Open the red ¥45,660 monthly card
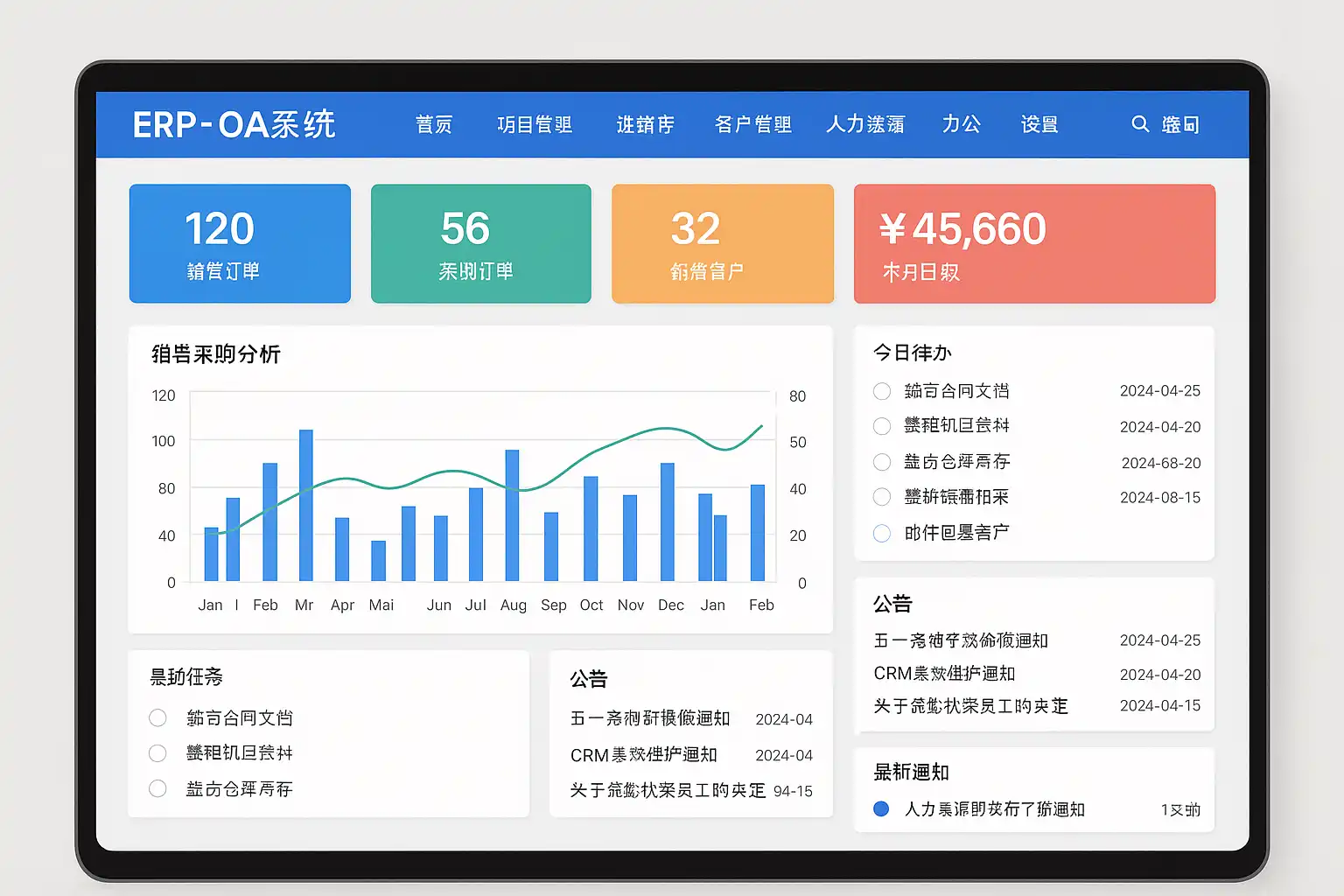Viewport: 1344px width, 896px height. [1034, 243]
